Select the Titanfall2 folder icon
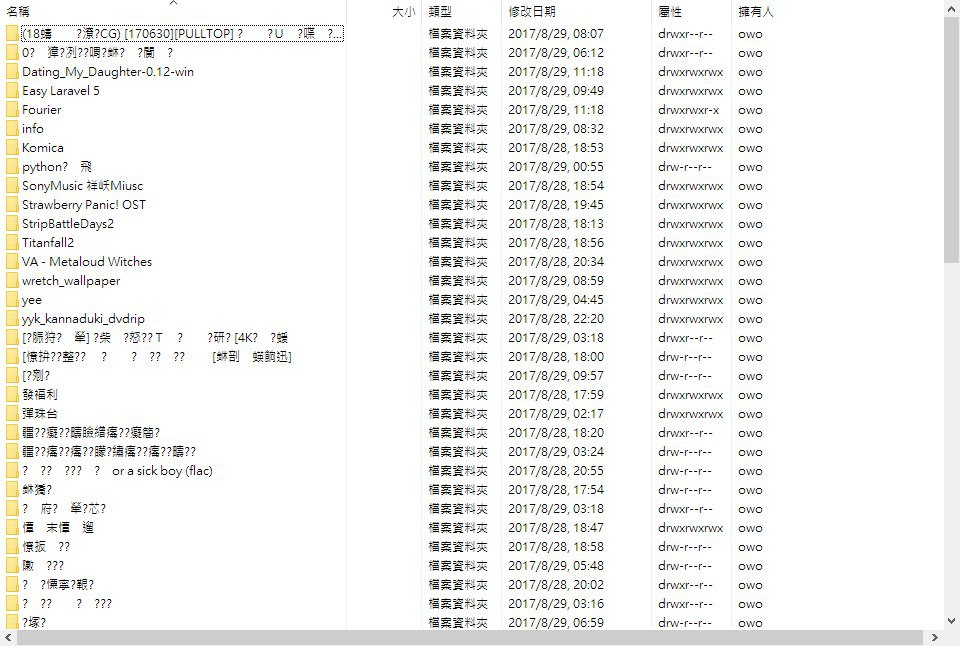 click(x=12, y=242)
